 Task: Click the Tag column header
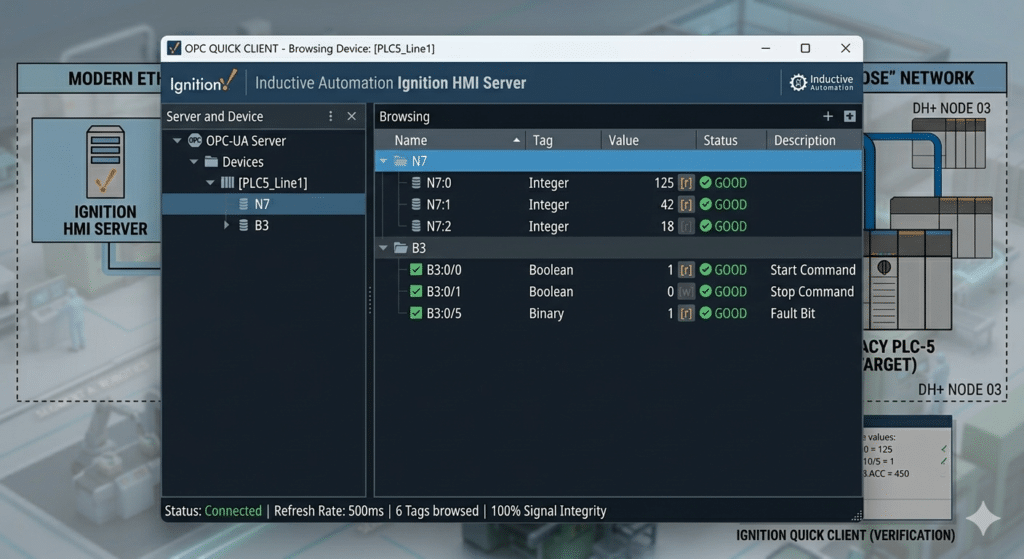(x=563, y=140)
